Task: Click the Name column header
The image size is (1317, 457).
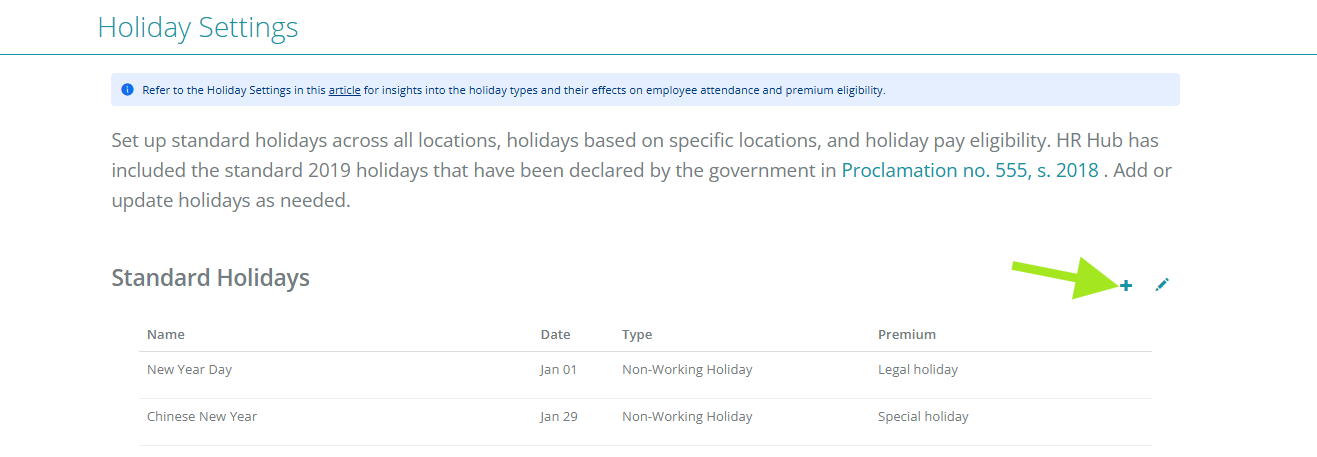Action: pyautogui.click(x=166, y=334)
